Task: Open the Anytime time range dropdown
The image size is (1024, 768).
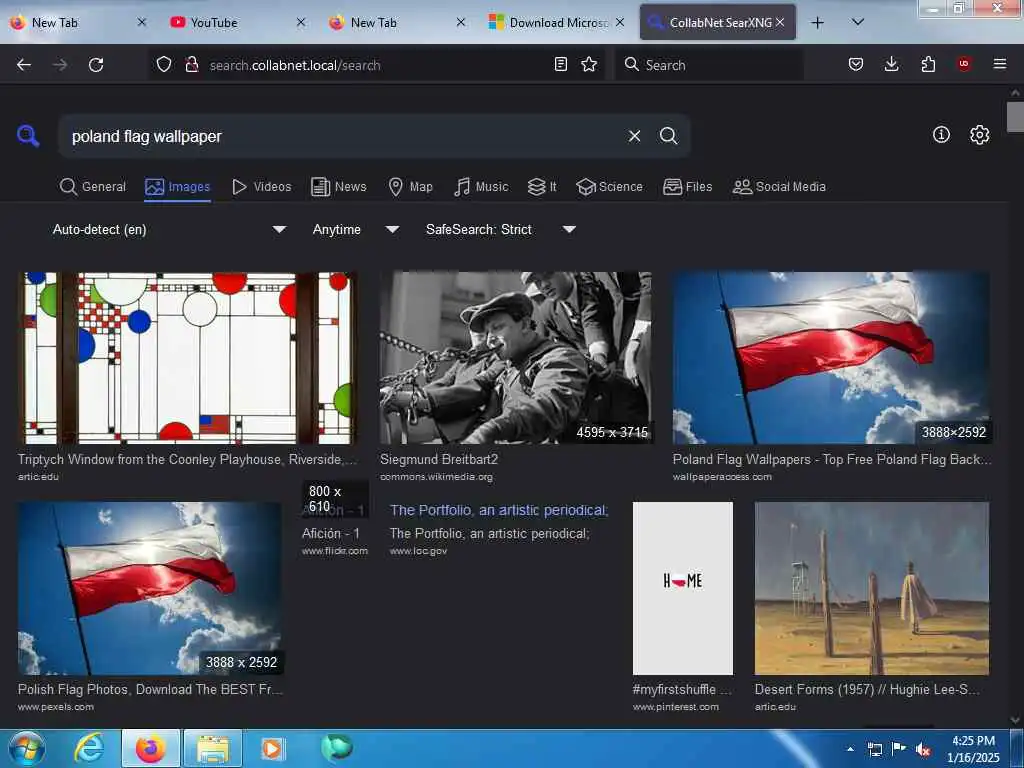Action: pos(355,229)
